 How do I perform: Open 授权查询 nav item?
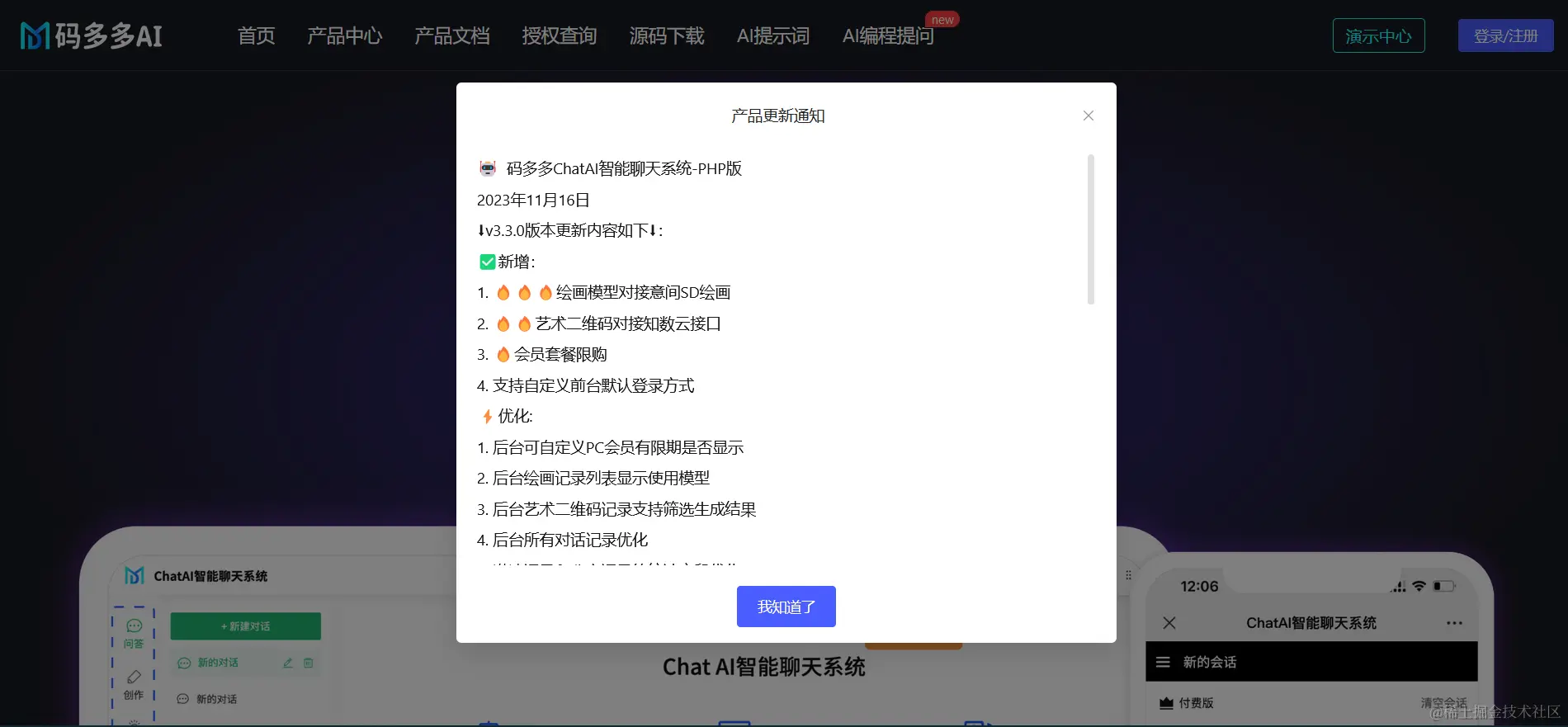coord(559,35)
